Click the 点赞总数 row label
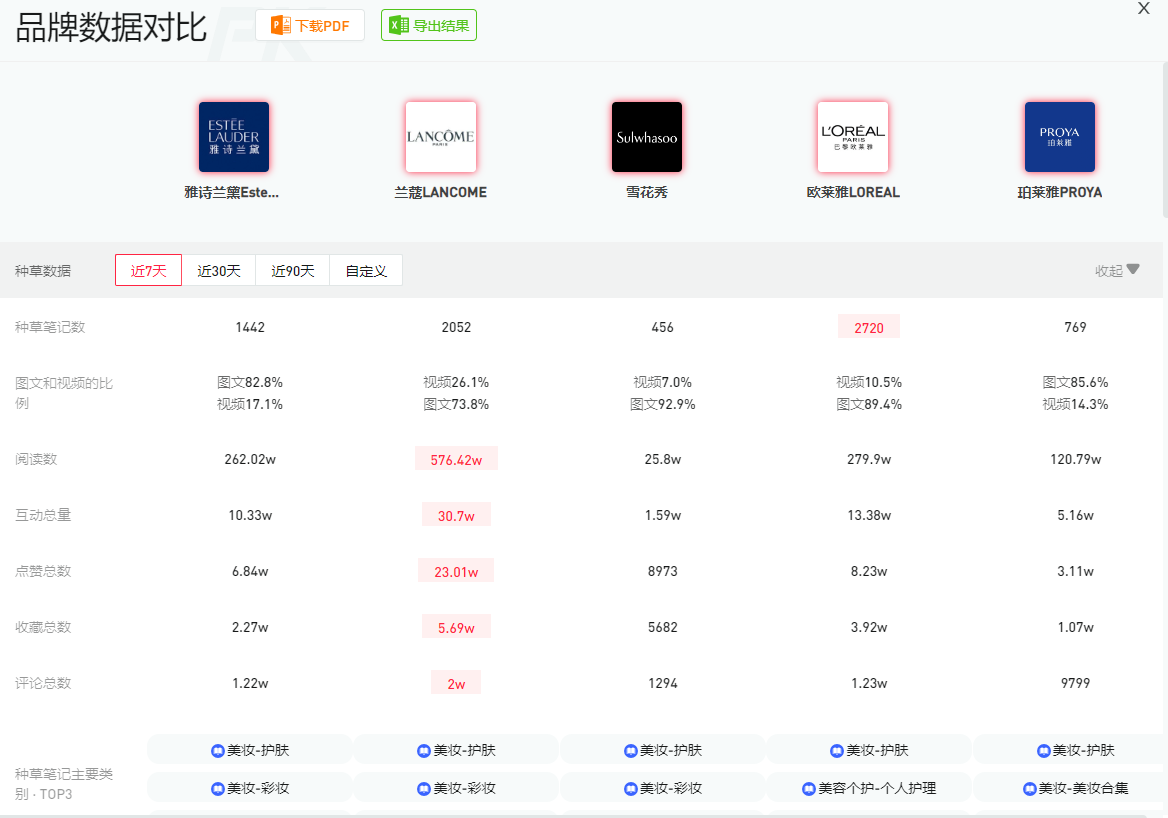The height and width of the screenshot is (818, 1168). point(42,571)
